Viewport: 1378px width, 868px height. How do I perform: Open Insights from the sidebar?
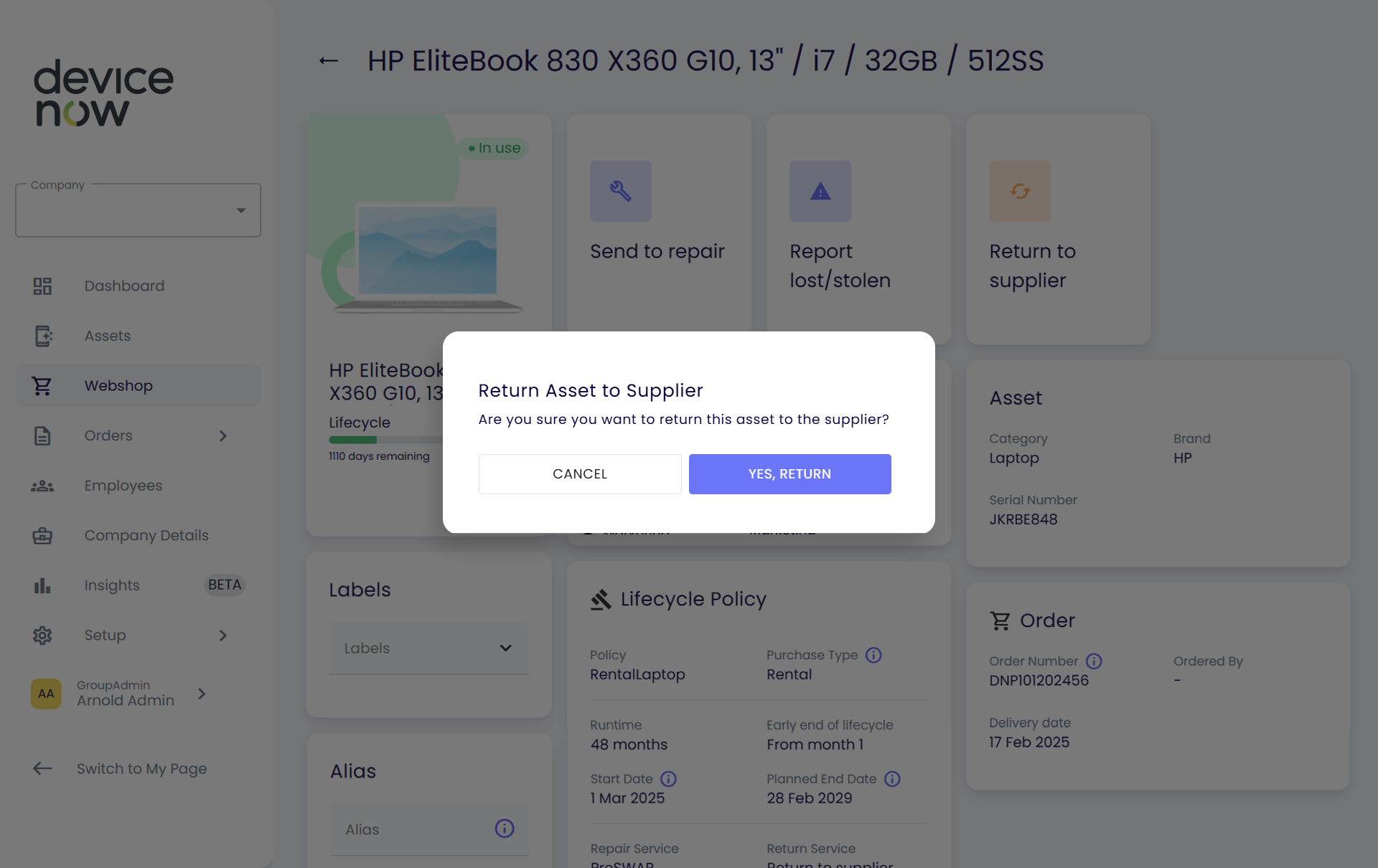click(112, 585)
